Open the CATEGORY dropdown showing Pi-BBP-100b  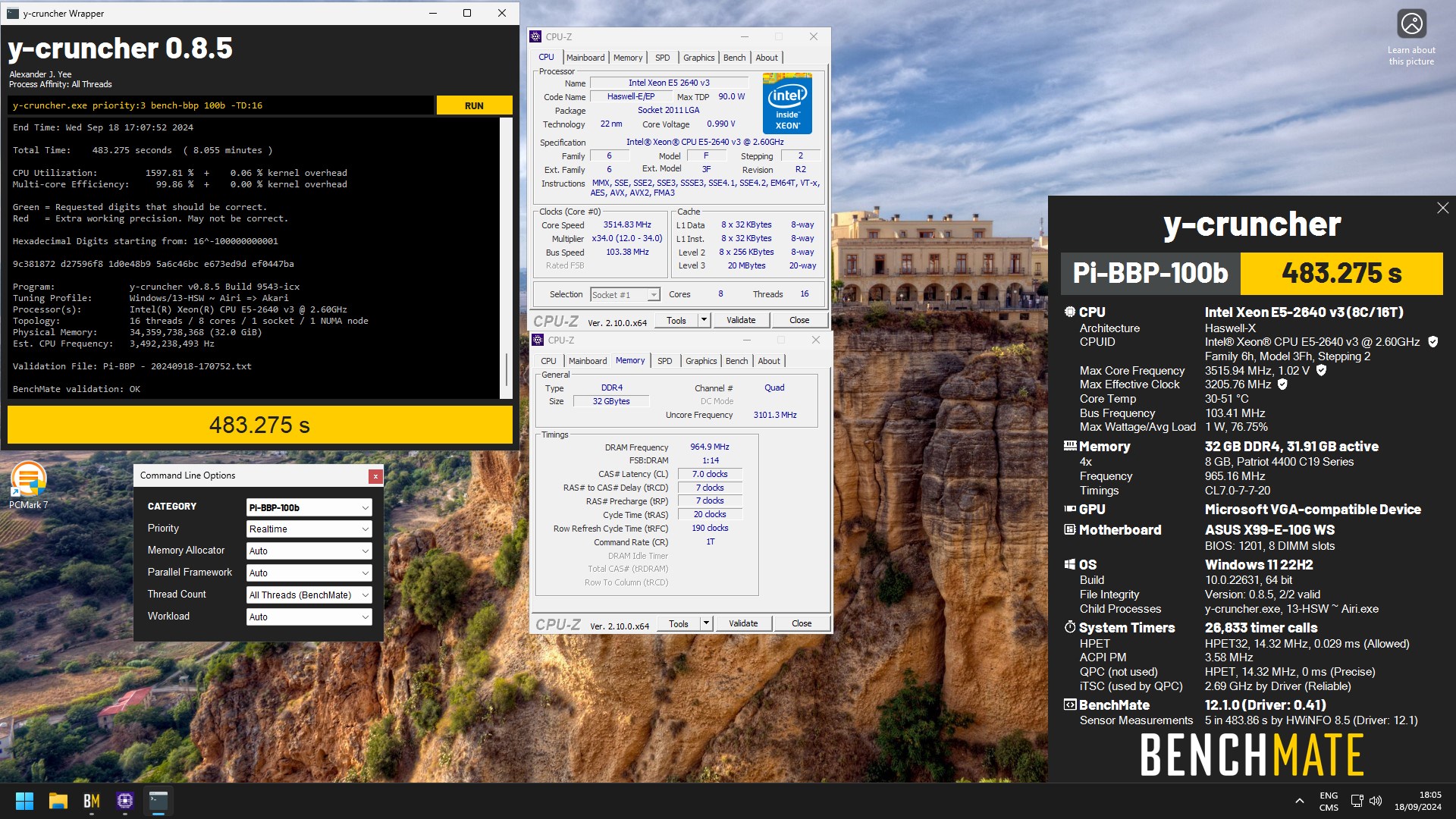tap(309, 507)
